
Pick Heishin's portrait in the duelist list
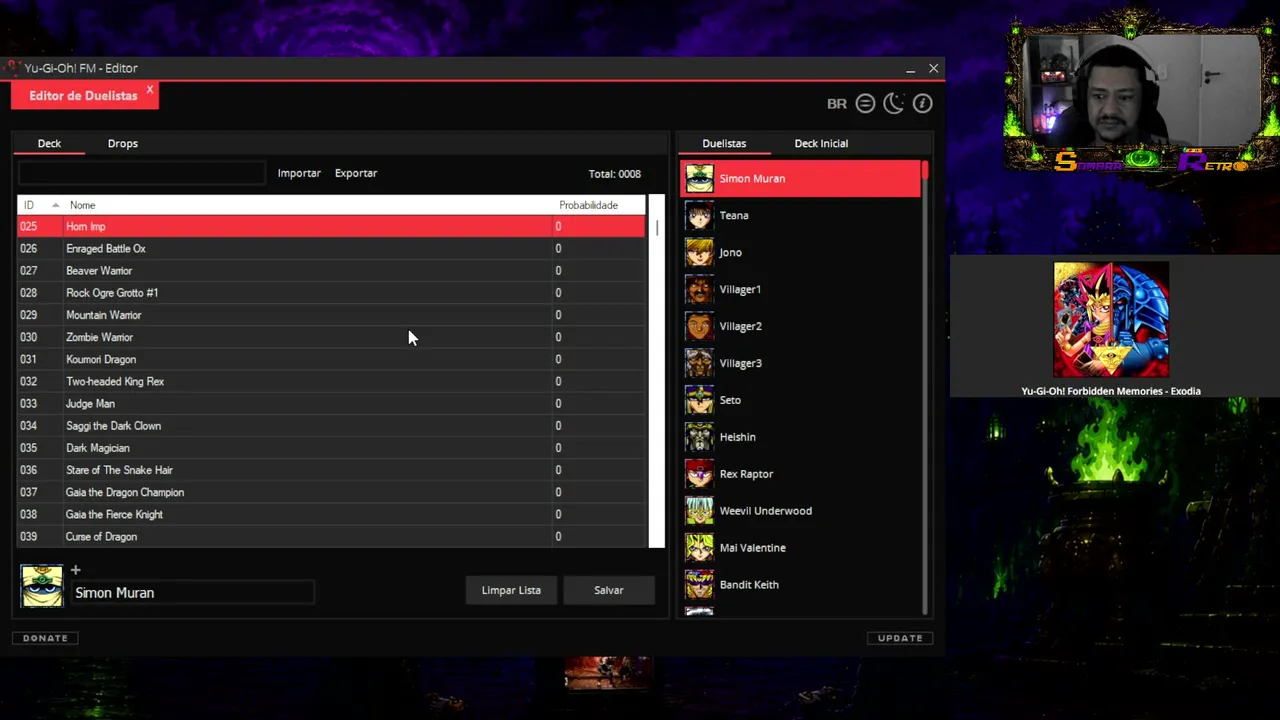699,437
